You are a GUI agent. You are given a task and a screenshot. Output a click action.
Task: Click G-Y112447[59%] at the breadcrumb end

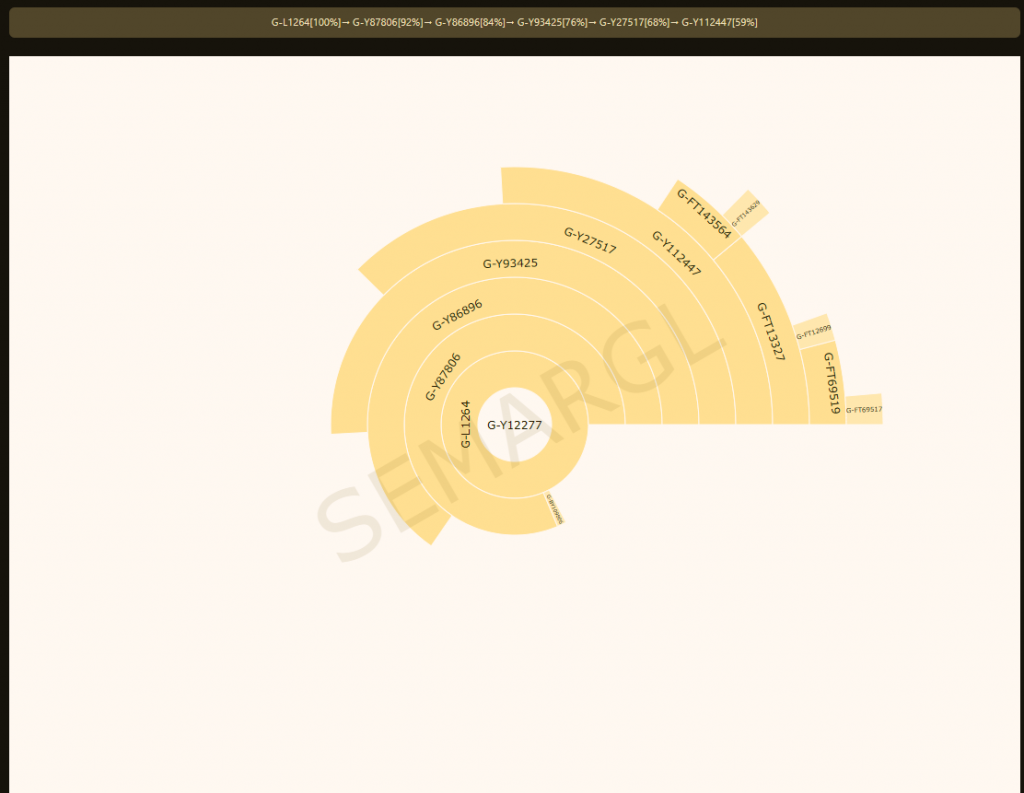tap(719, 23)
